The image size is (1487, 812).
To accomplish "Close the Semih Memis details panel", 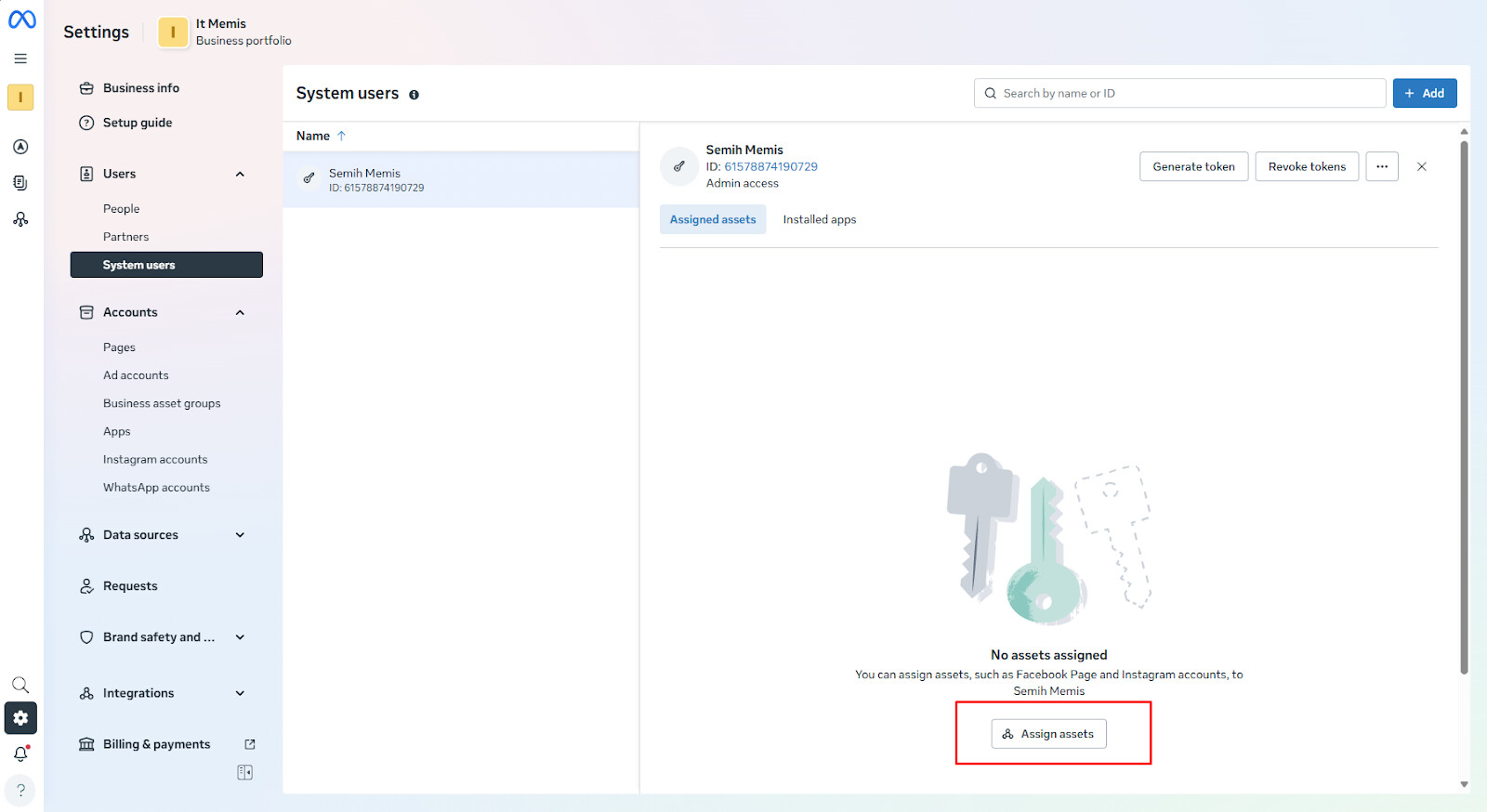I will [x=1421, y=167].
